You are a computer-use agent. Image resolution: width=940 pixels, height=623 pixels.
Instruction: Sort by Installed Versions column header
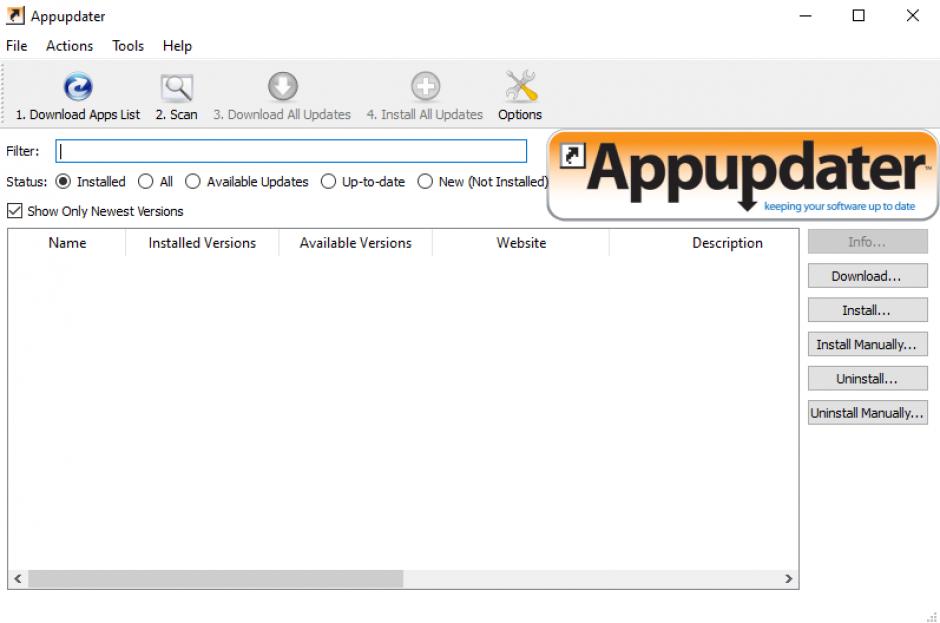pos(202,243)
